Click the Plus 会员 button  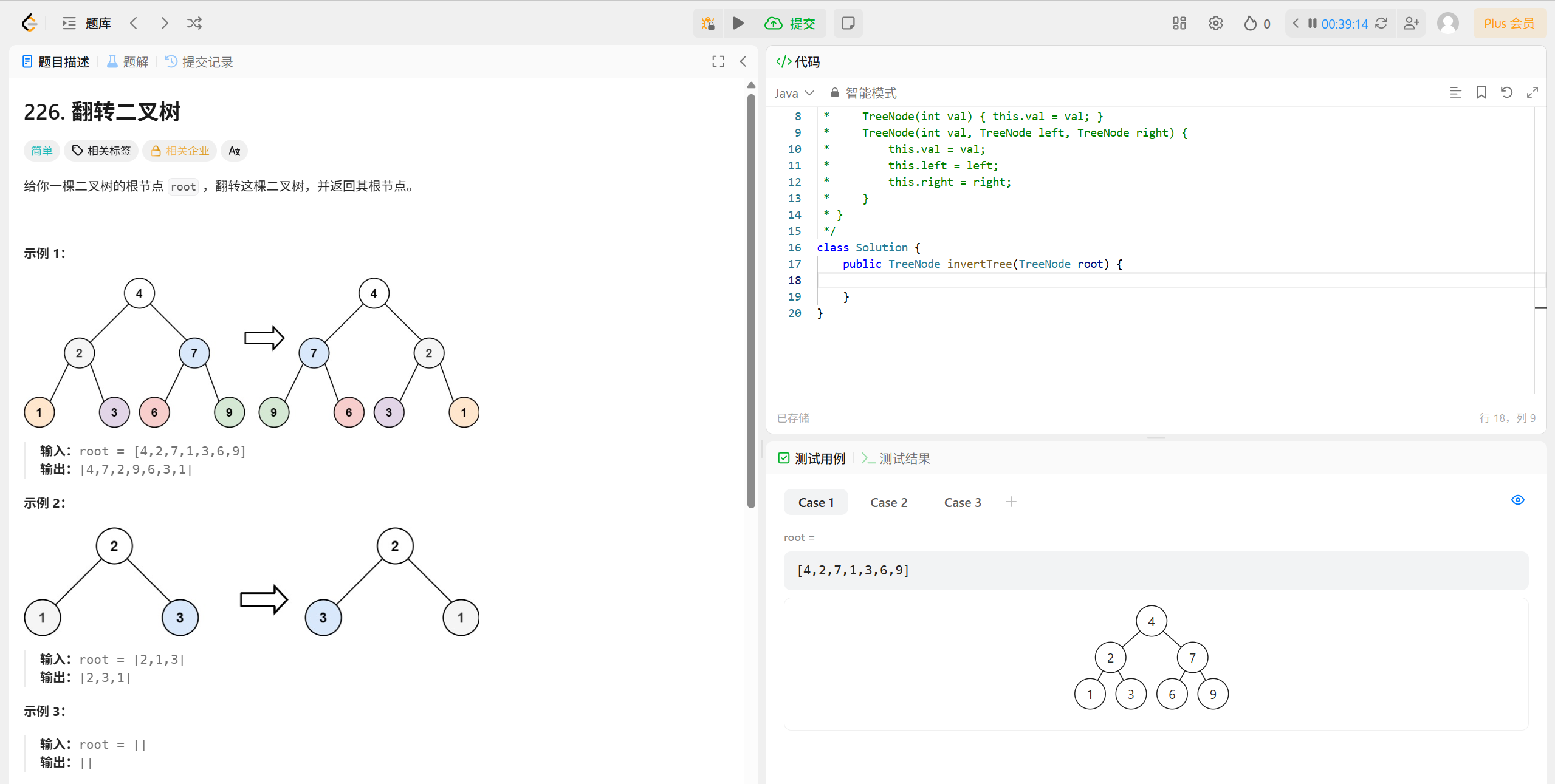(x=1509, y=23)
